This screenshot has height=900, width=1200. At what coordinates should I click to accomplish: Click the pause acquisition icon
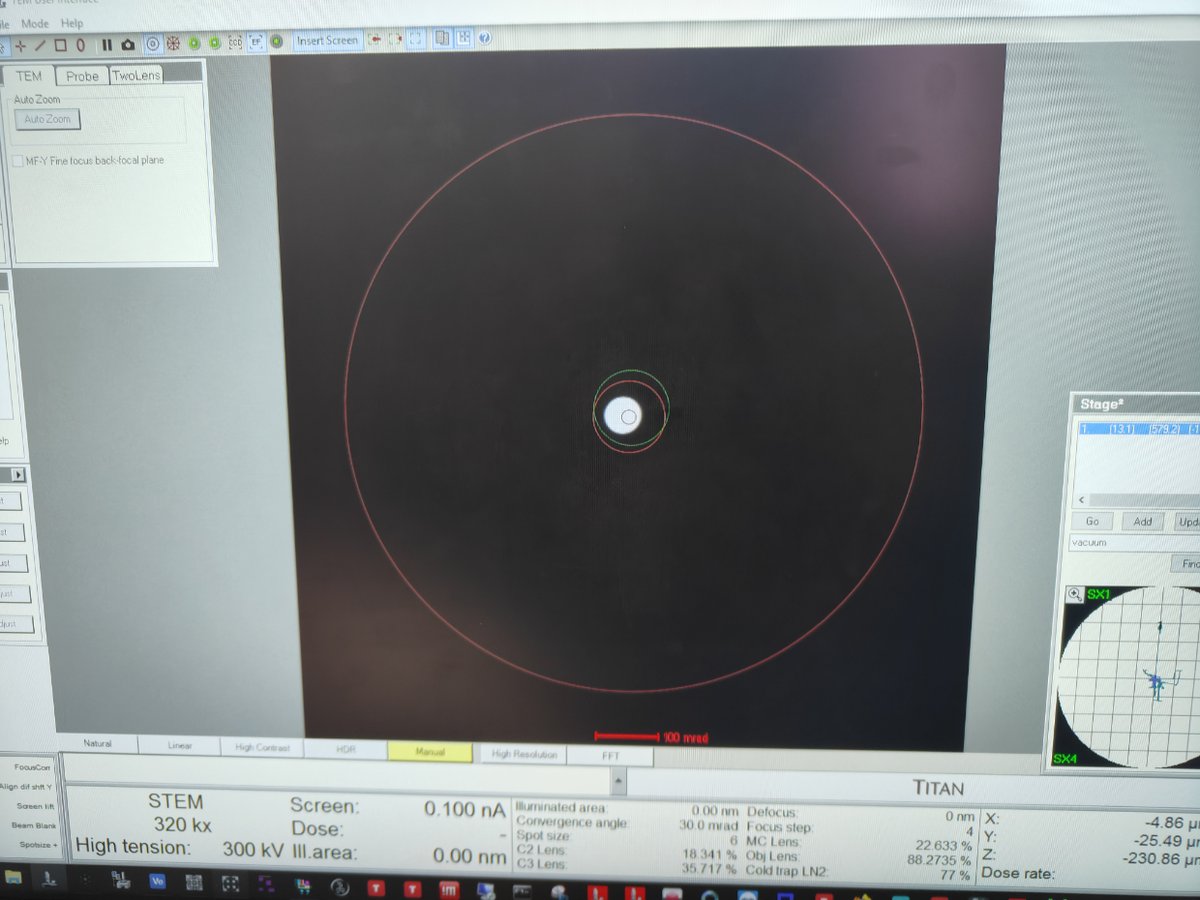tap(107, 44)
